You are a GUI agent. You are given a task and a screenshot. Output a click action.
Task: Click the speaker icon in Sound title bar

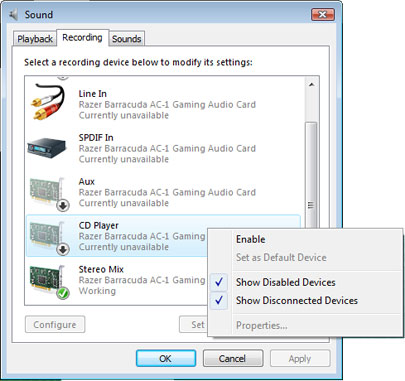point(14,15)
